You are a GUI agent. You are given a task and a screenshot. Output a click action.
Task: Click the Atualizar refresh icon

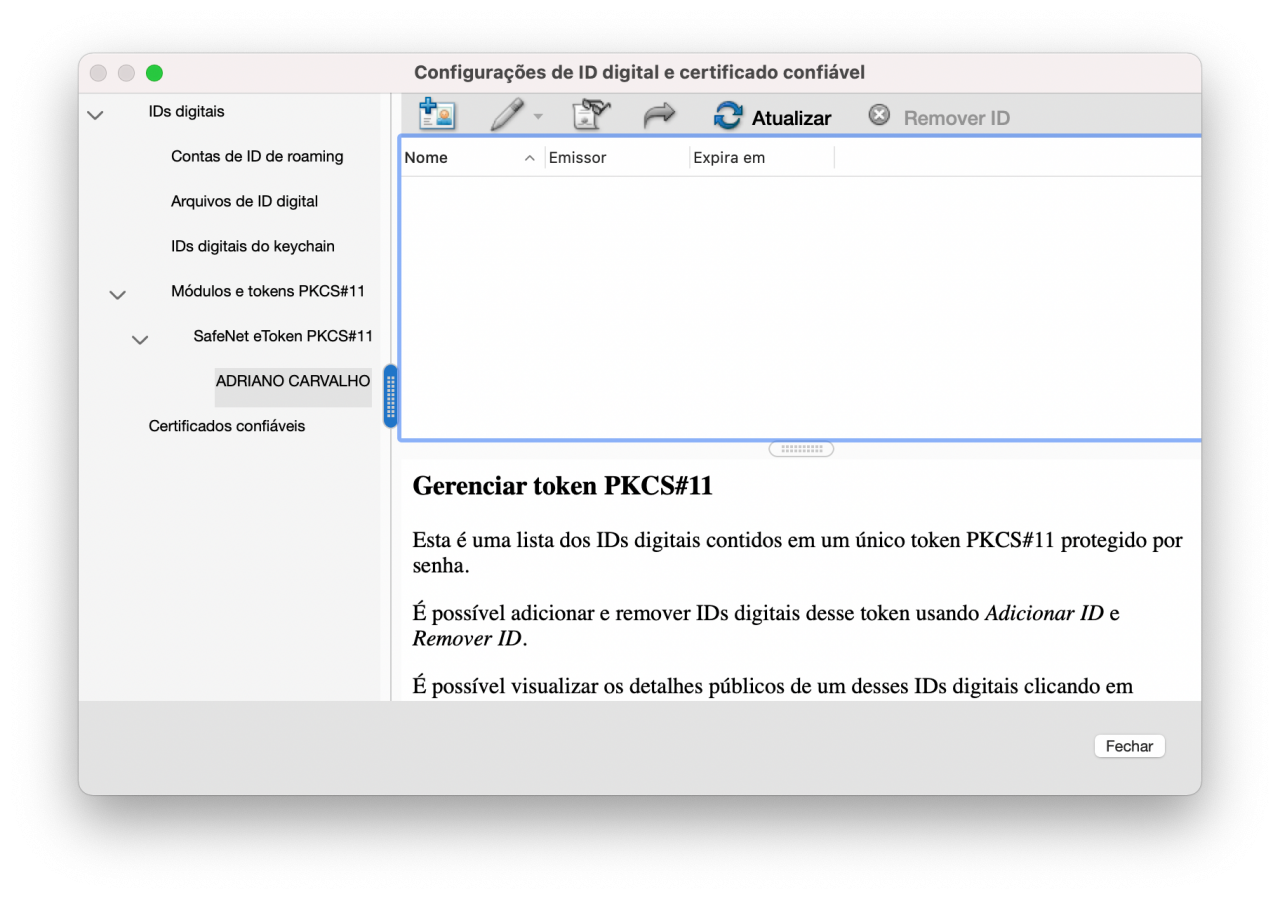728,116
